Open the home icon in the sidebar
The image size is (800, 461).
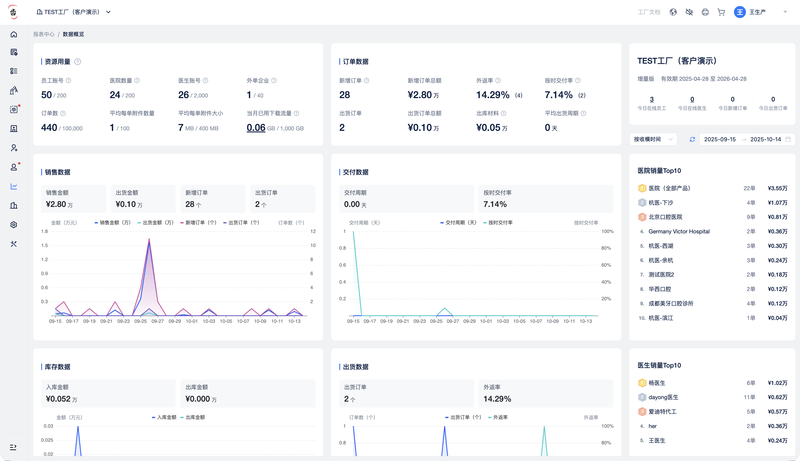(14, 35)
